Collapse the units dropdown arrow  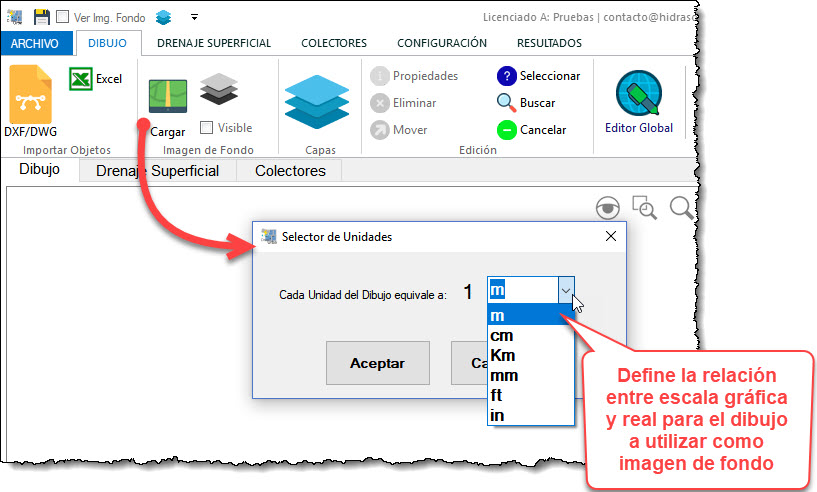[x=566, y=290]
